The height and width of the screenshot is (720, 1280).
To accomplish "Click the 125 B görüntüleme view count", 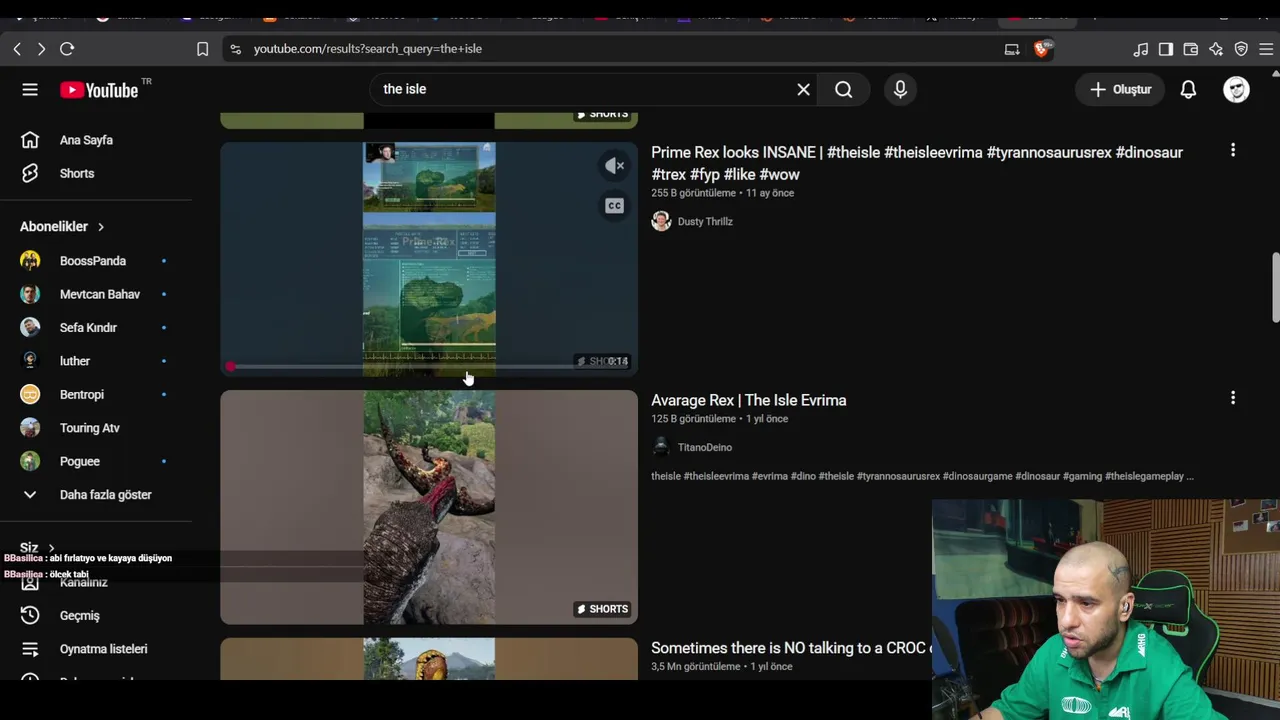I will coord(693,419).
